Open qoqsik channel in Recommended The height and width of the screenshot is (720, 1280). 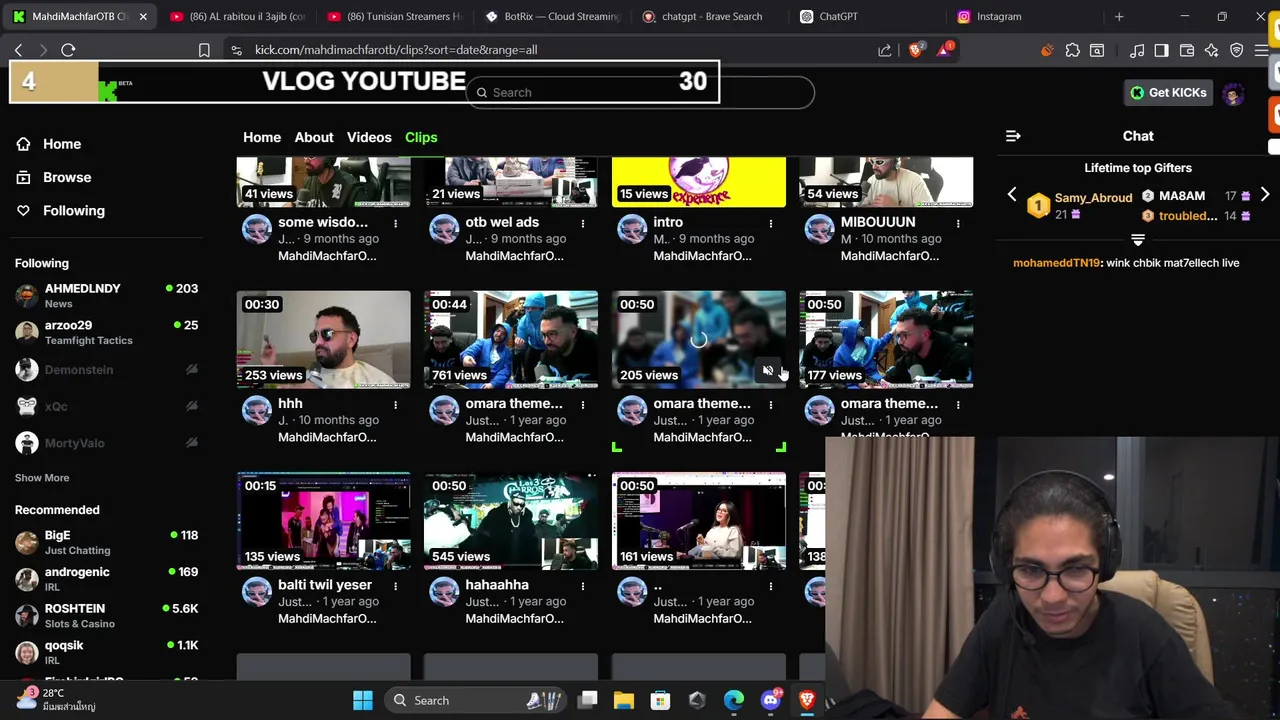coord(106,652)
